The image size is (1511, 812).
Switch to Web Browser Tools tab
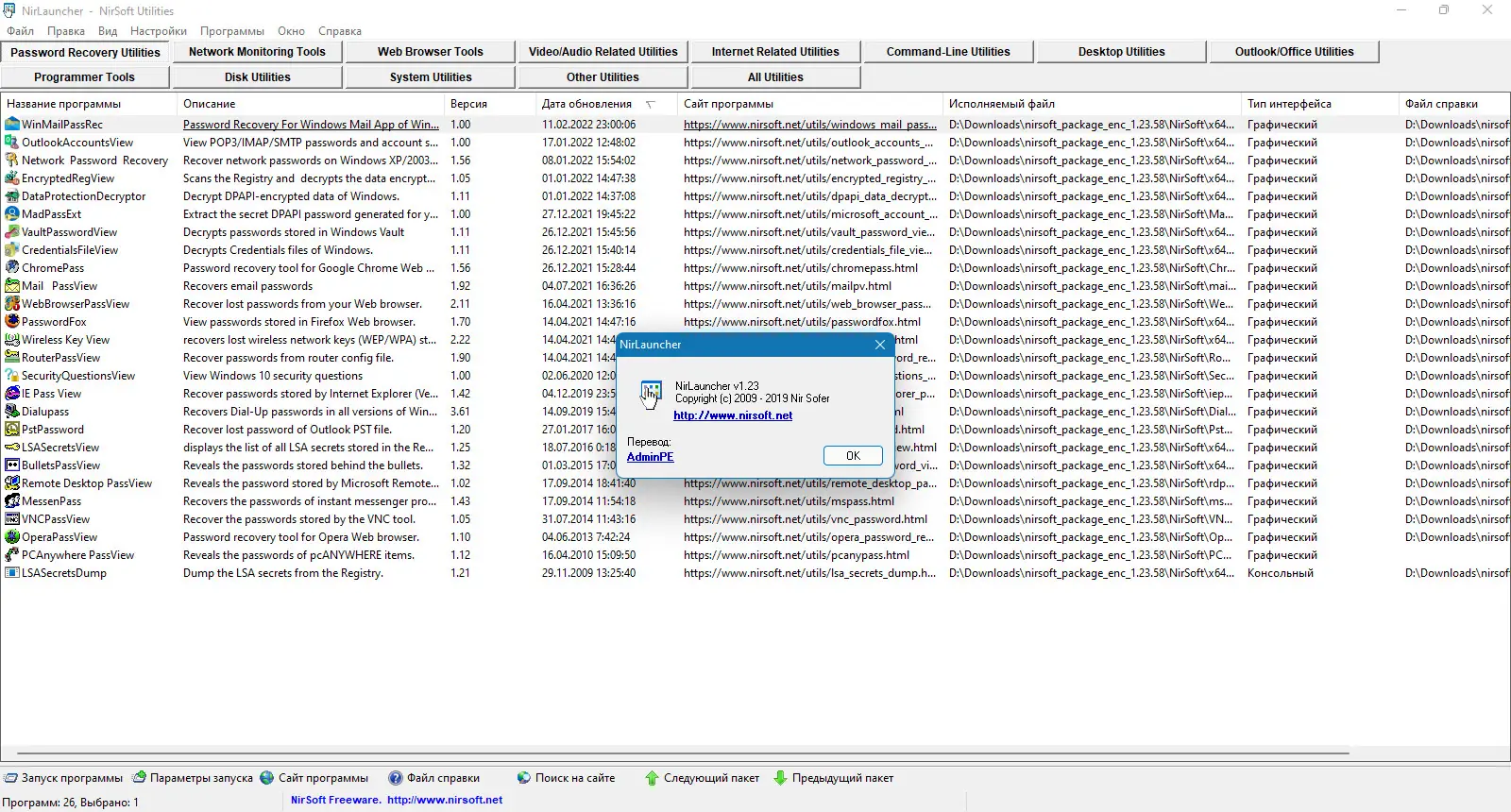tap(431, 52)
